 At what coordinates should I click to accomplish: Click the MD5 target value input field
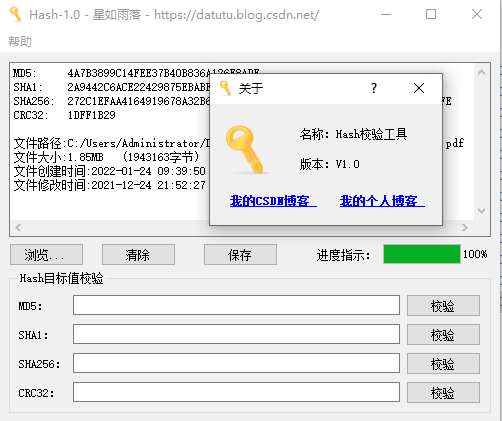pos(236,305)
